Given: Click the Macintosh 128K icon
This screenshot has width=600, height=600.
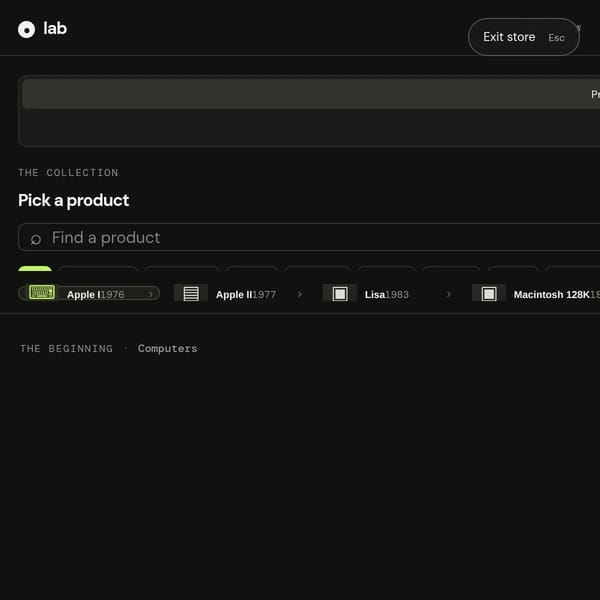Looking at the screenshot, I should click(x=489, y=293).
